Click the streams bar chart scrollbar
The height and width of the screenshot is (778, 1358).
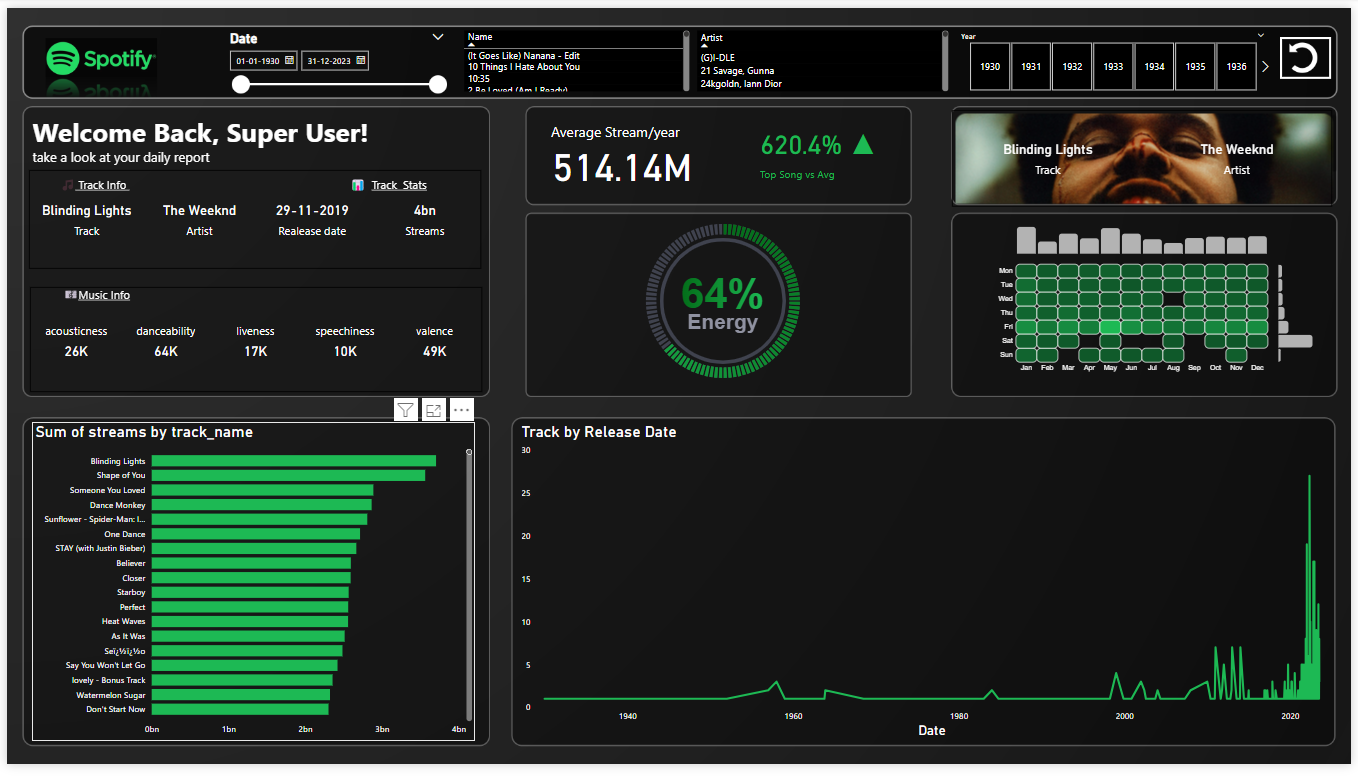pos(469,585)
